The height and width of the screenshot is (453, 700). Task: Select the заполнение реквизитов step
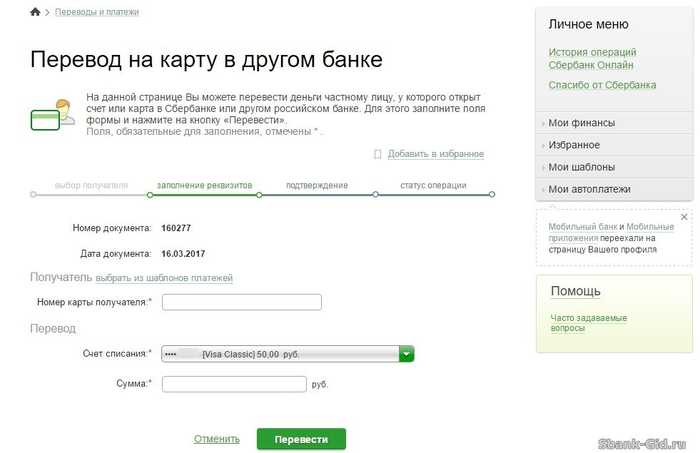pos(204,185)
